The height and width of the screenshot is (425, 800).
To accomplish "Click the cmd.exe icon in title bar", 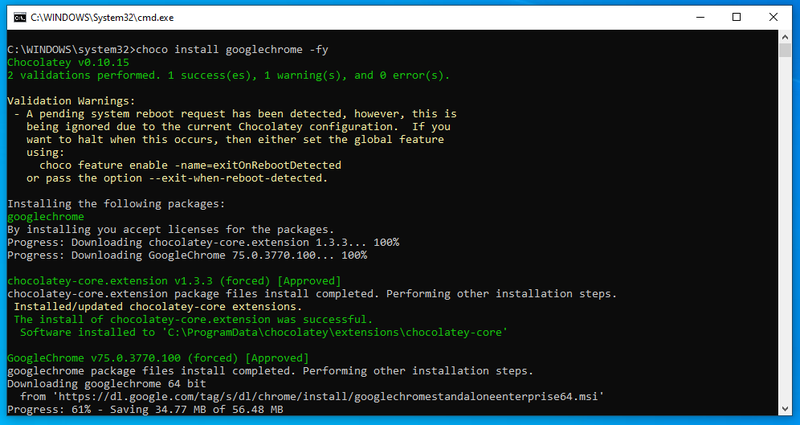I will [20, 17].
